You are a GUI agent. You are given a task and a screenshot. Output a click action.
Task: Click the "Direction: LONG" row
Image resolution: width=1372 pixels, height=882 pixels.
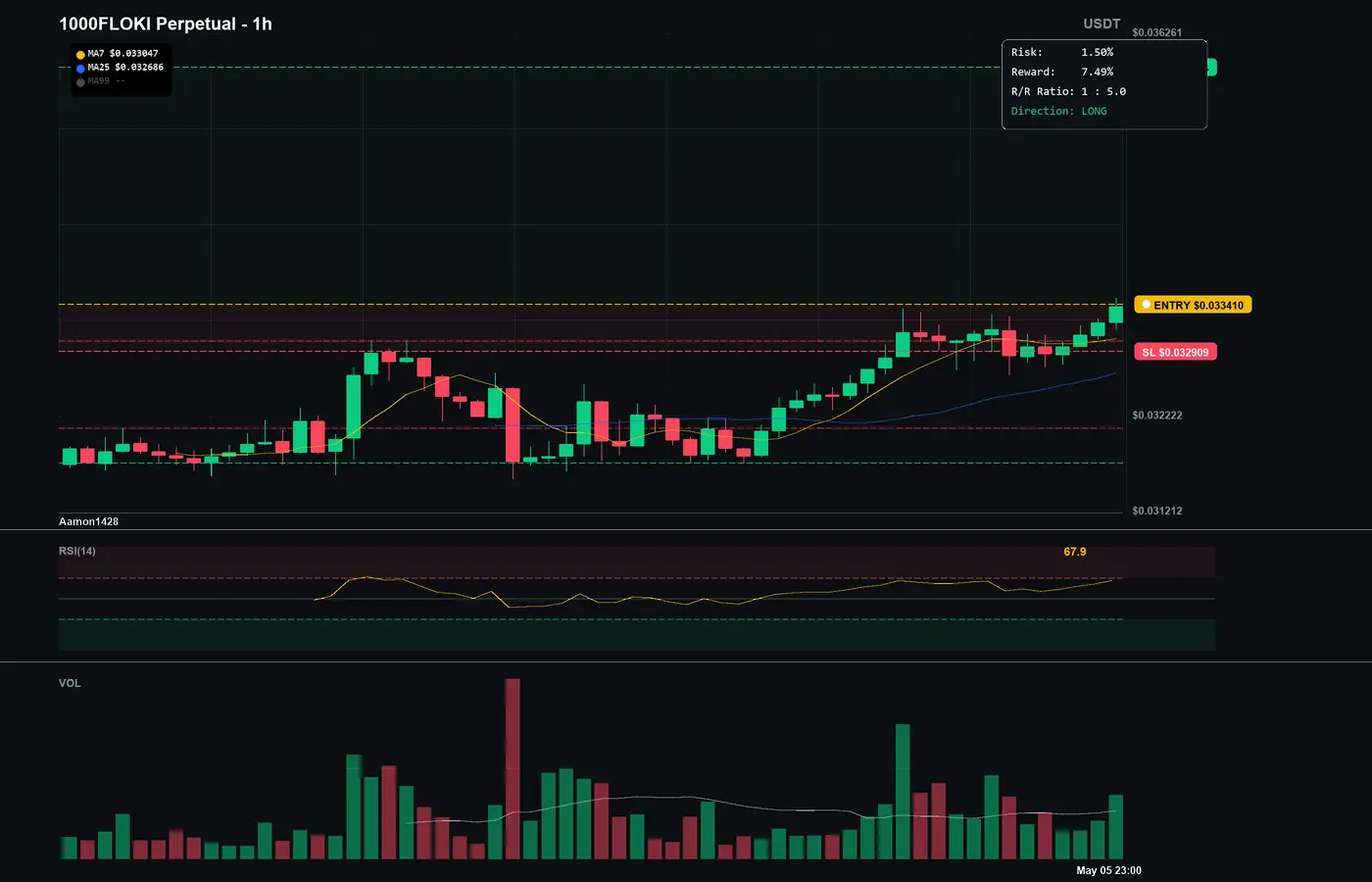tap(1059, 111)
